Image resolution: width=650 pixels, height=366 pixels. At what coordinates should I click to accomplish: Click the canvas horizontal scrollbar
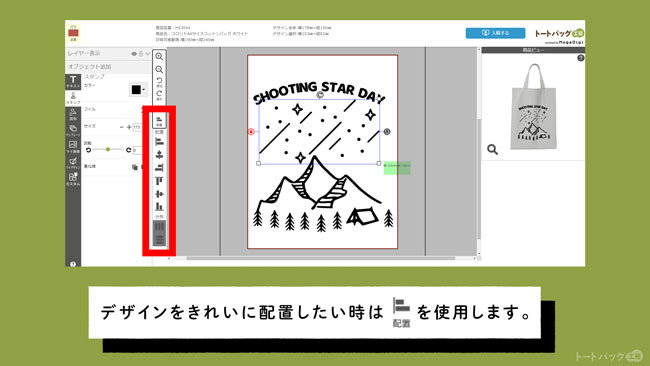tap(320, 258)
